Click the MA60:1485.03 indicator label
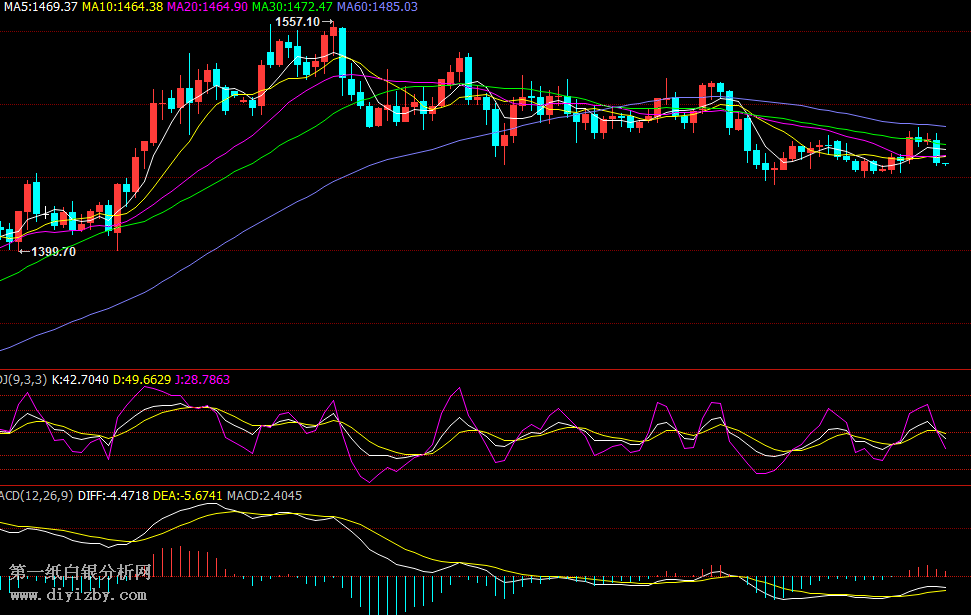The height and width of the screenshot is (615, 971). [x=377, y=7]
